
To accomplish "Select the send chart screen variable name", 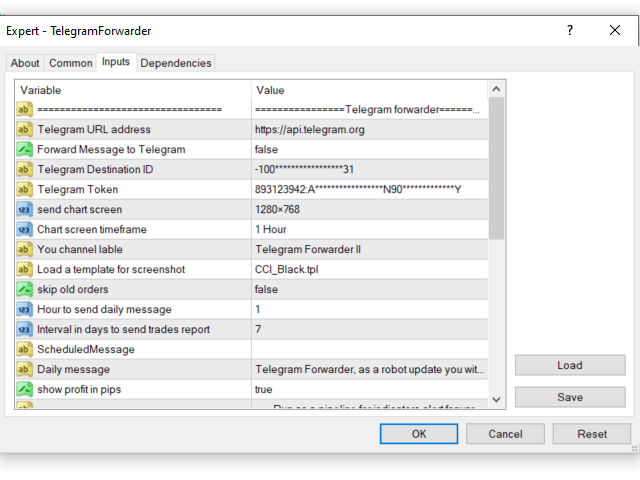I will click(80, 210).
